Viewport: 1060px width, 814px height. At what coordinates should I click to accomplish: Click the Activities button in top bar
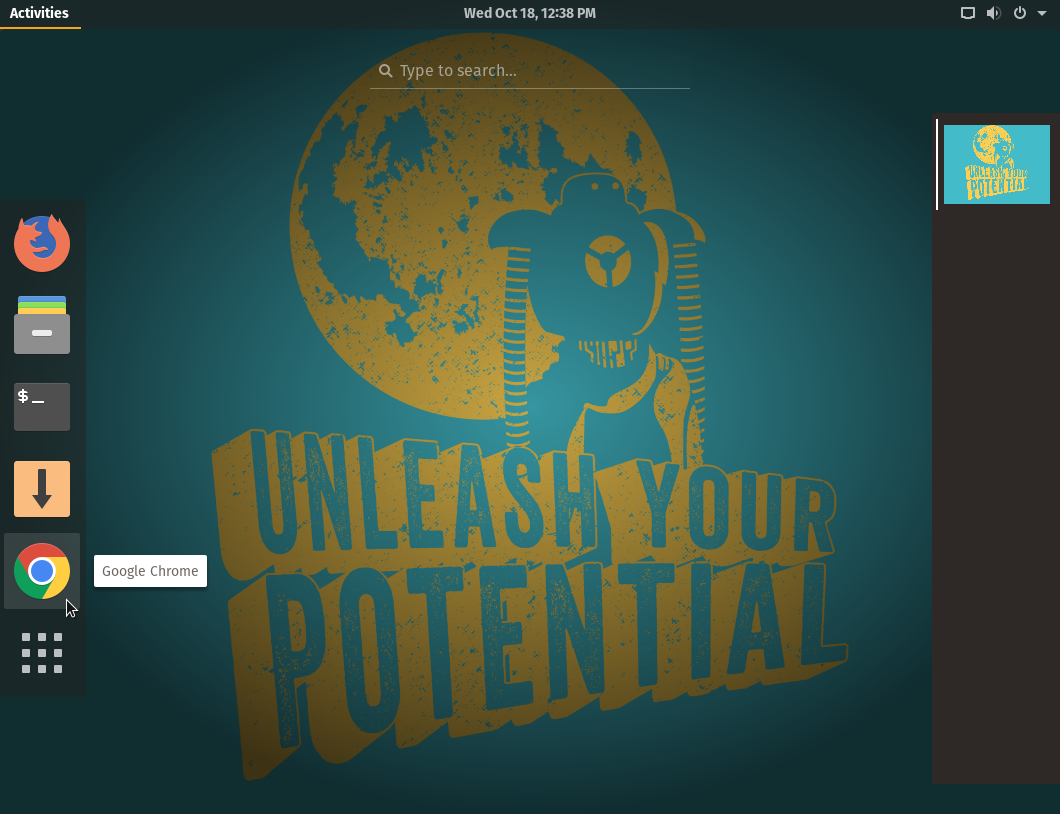[39, 13]
